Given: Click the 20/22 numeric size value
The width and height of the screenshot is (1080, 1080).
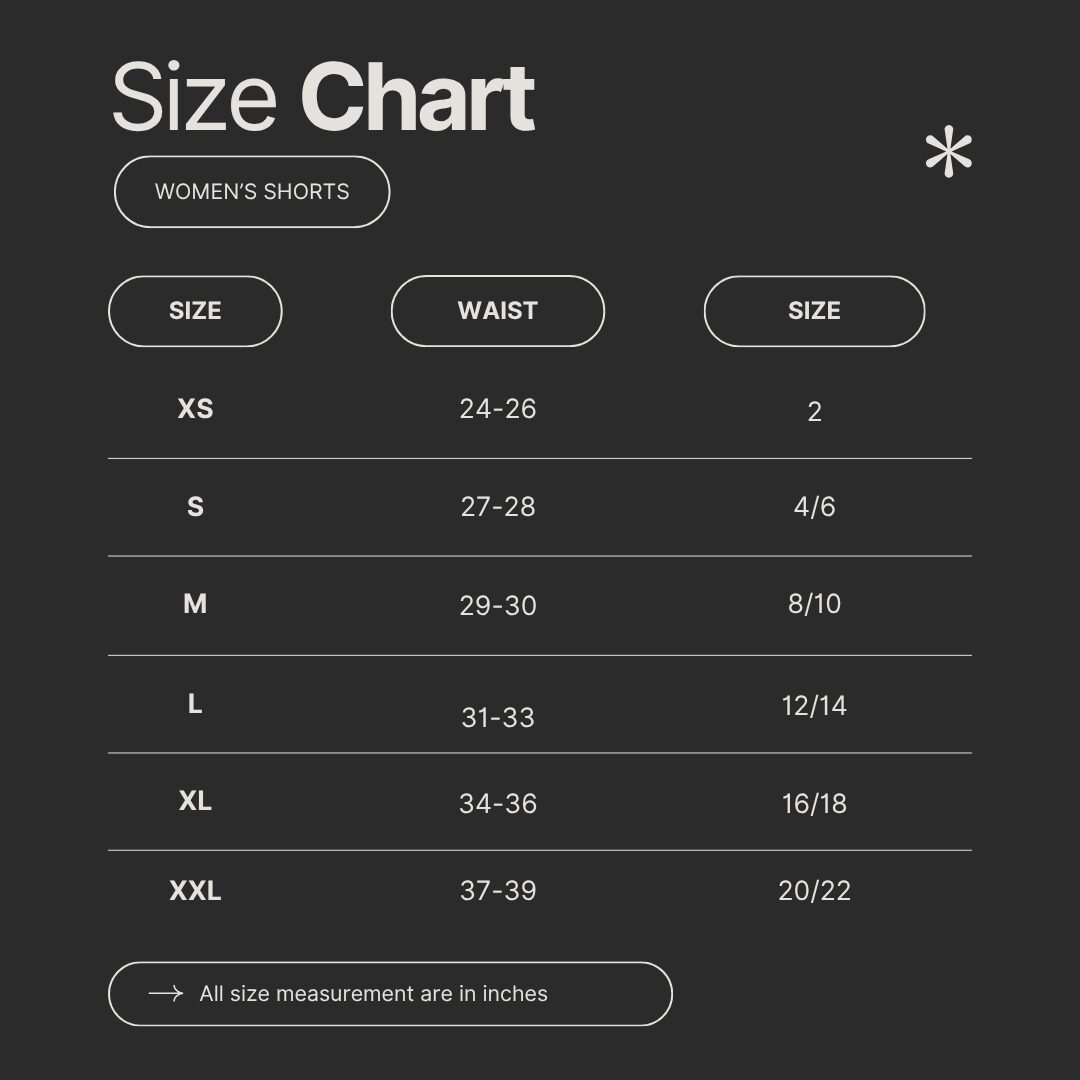Looking at the screenshot, I should (x=814, y=891).
